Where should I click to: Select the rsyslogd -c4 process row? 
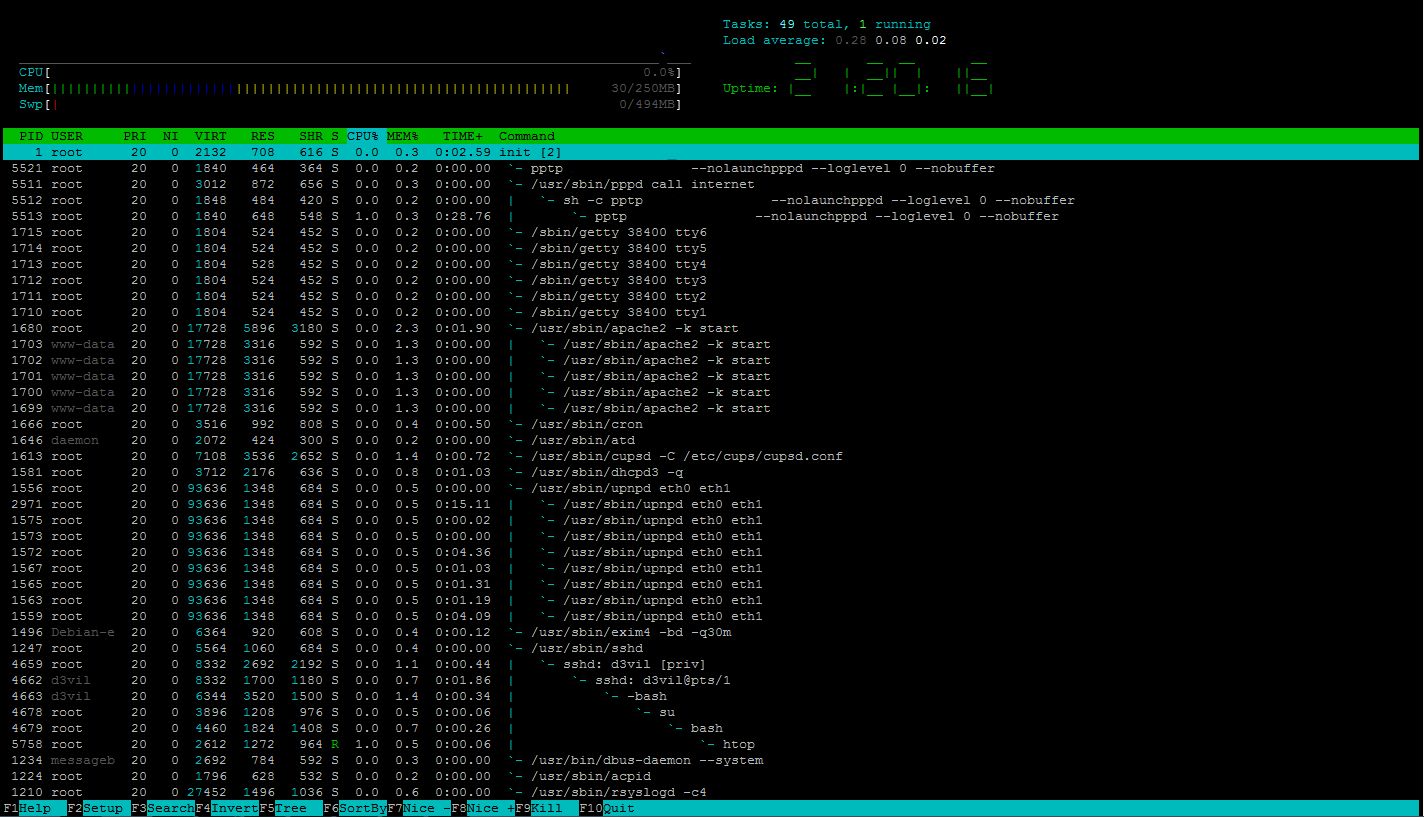[x=711, y=792]
